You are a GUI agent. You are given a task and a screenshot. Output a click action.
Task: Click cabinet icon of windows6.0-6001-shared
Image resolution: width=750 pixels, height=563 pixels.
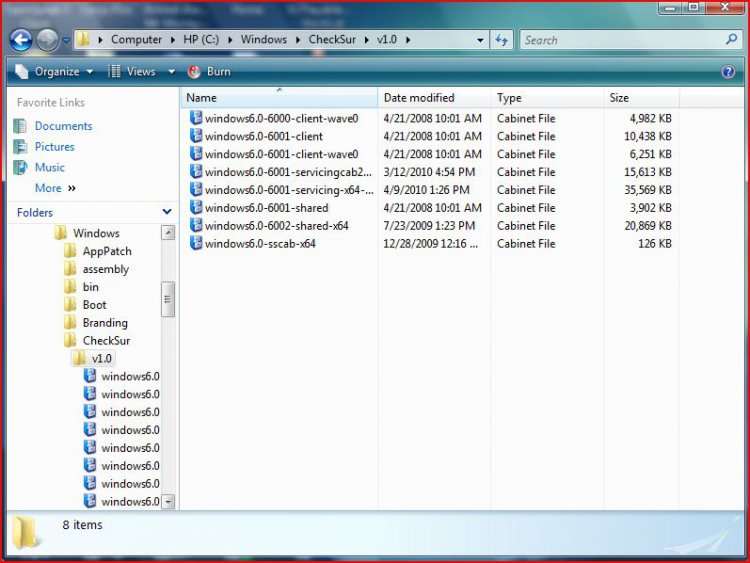196,207
